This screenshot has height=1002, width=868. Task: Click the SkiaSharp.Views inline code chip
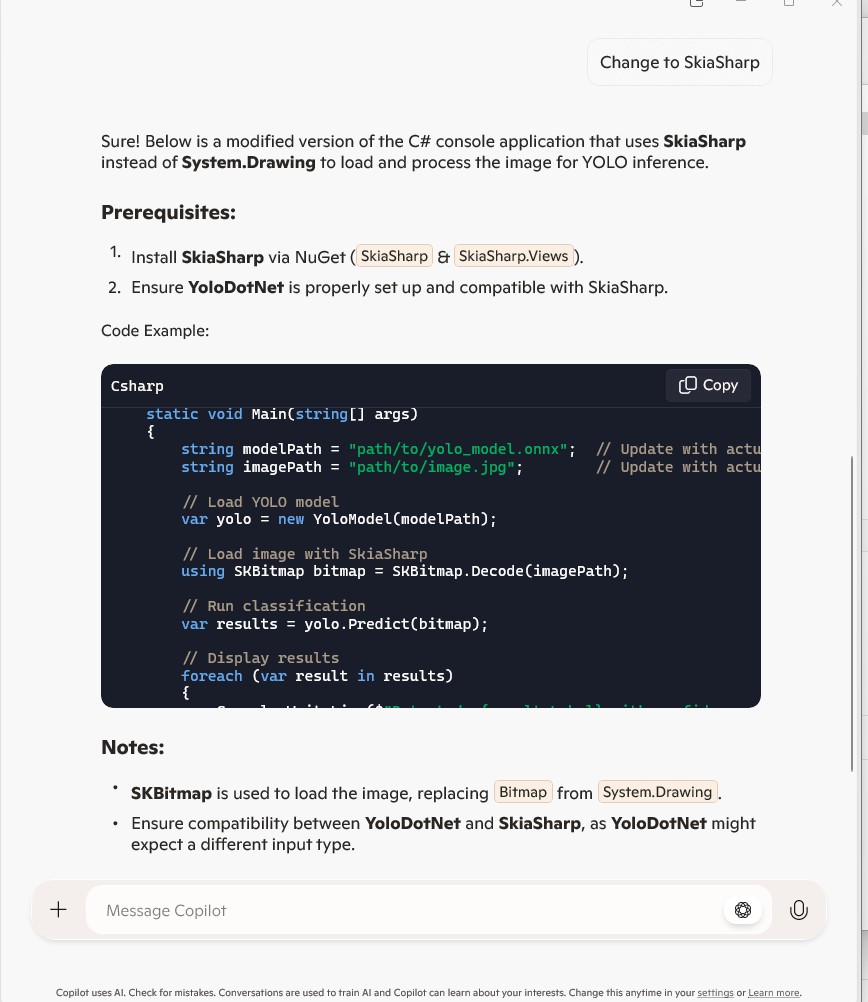[513, 256]
